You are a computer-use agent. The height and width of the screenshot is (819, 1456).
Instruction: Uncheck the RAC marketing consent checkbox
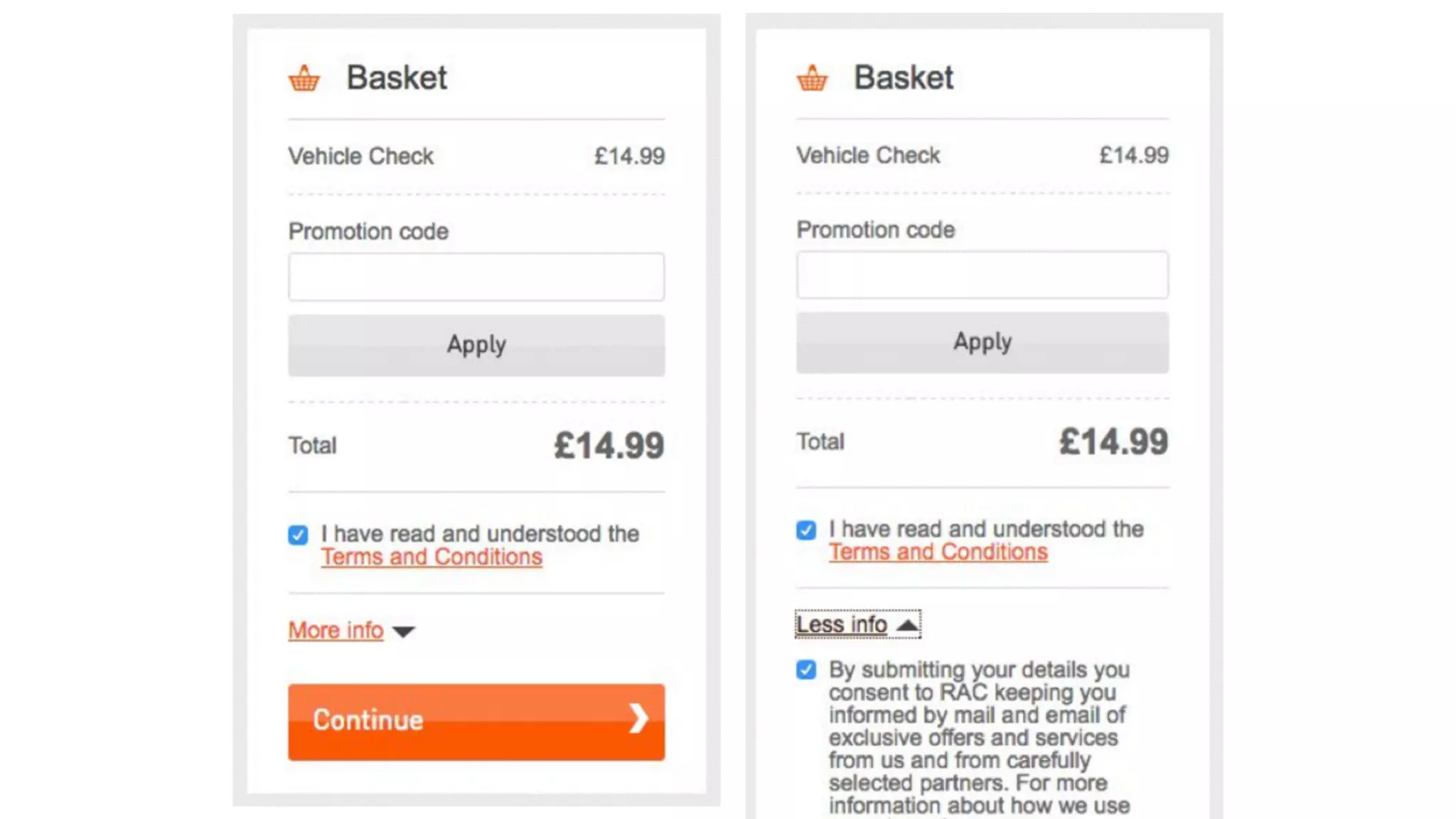point(806,670)
